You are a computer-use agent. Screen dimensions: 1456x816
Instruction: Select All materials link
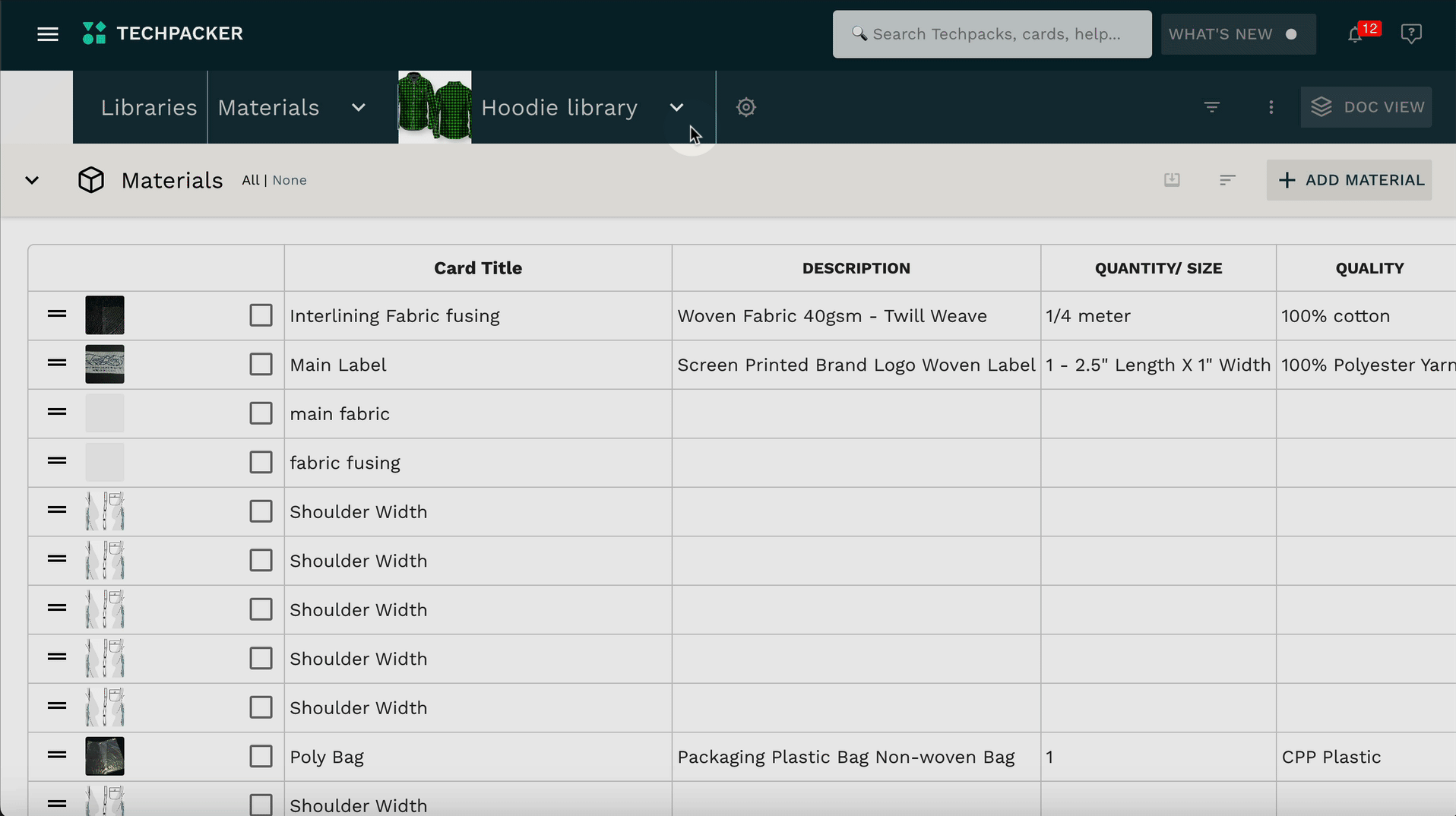pyautogui.click(x=250, y=180)
